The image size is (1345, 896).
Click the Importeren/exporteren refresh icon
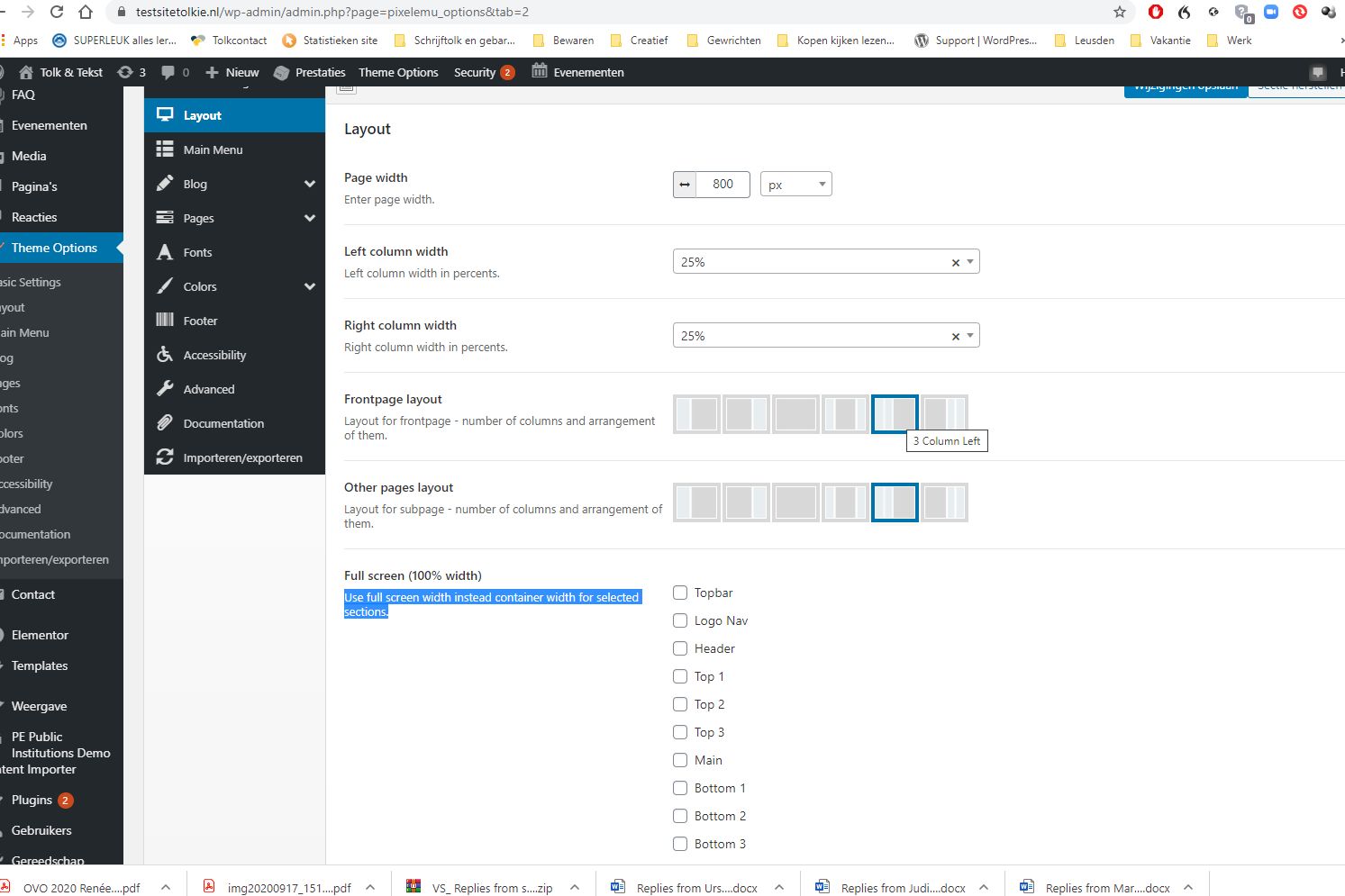coord(165,457)
